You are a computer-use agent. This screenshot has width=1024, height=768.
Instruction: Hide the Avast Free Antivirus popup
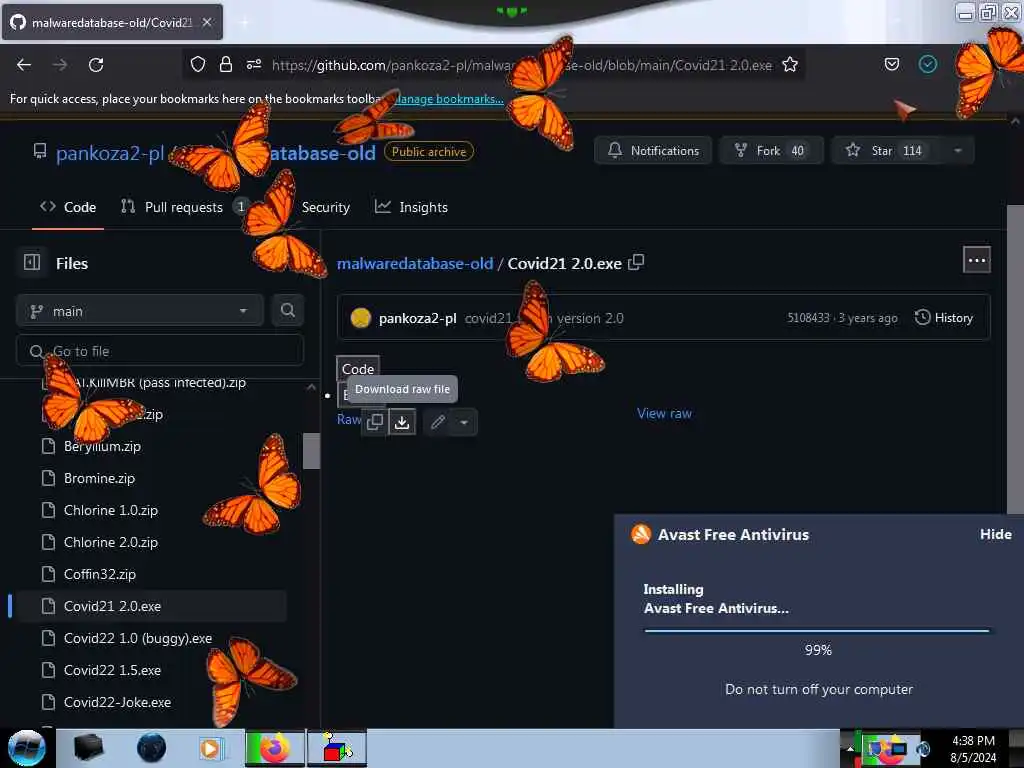(x=995, y=534)
